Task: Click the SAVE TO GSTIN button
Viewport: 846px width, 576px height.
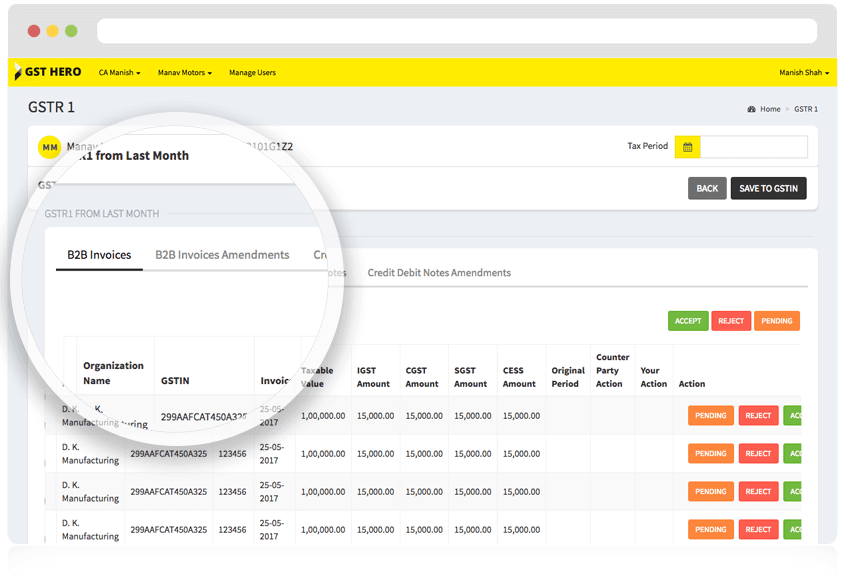Action: click(768, 188)
